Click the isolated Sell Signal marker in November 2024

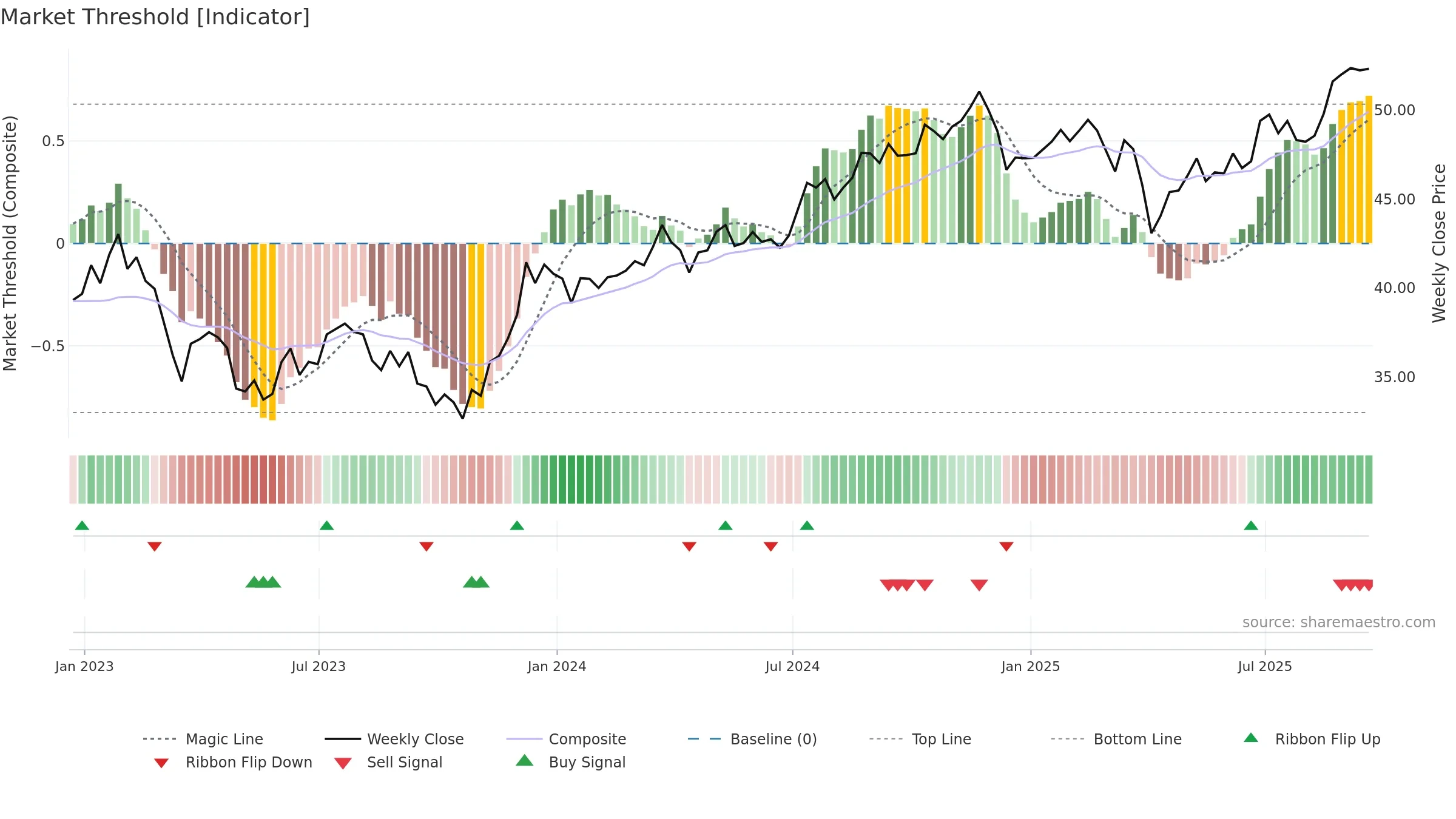[979, 585]
